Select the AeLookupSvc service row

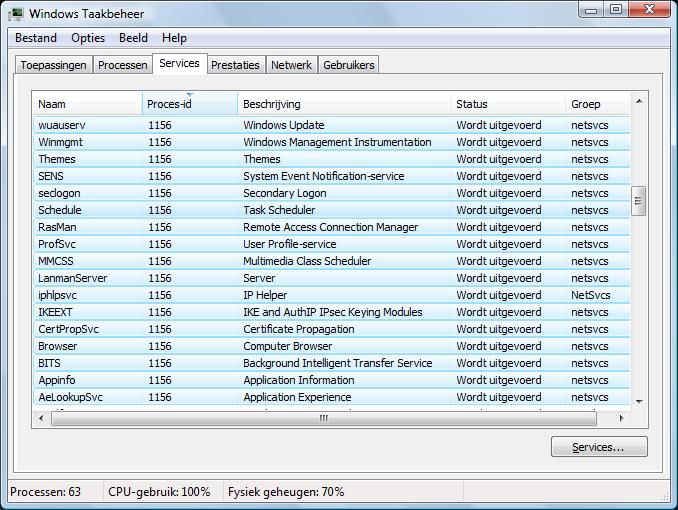pos(332,397)
